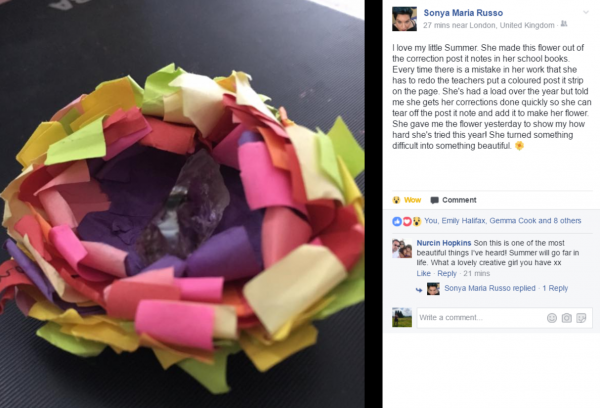Image resolution: width=600 pixels, height=408 pixels.
Task: Toggle the Wow reaction button
Action: (407, 200)
